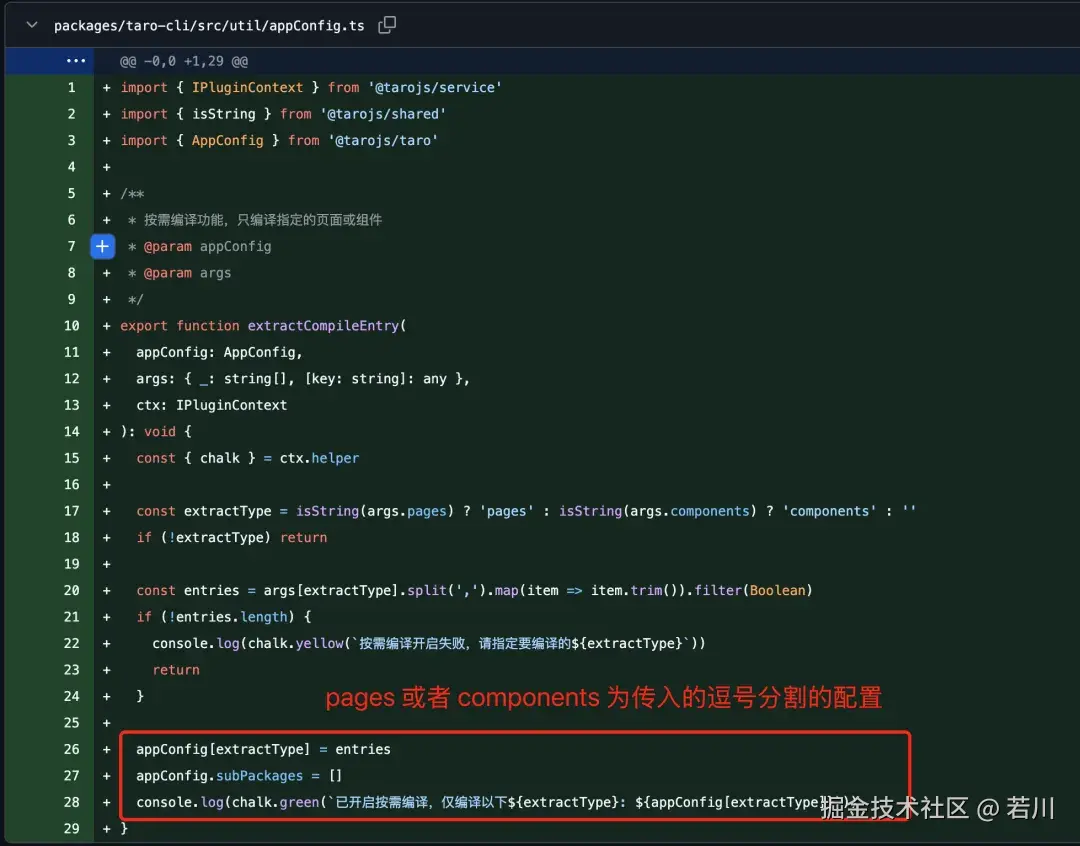Click the plus marker next to line 20

(x=105, y=590)
